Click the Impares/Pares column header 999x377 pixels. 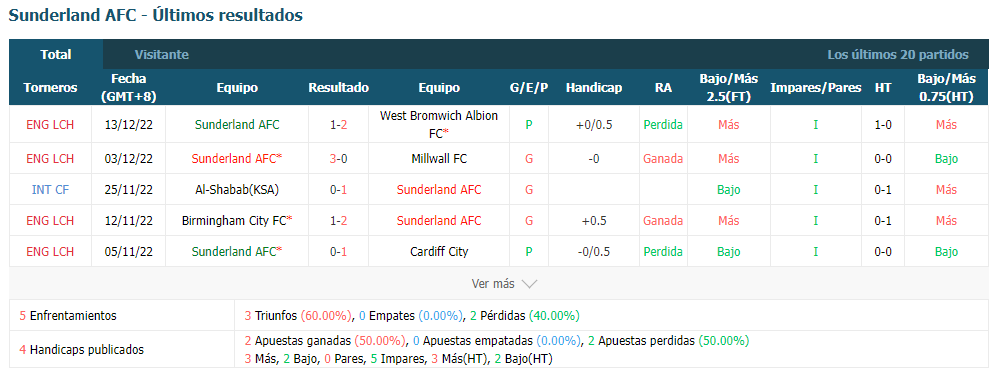(x=816, y=88)
